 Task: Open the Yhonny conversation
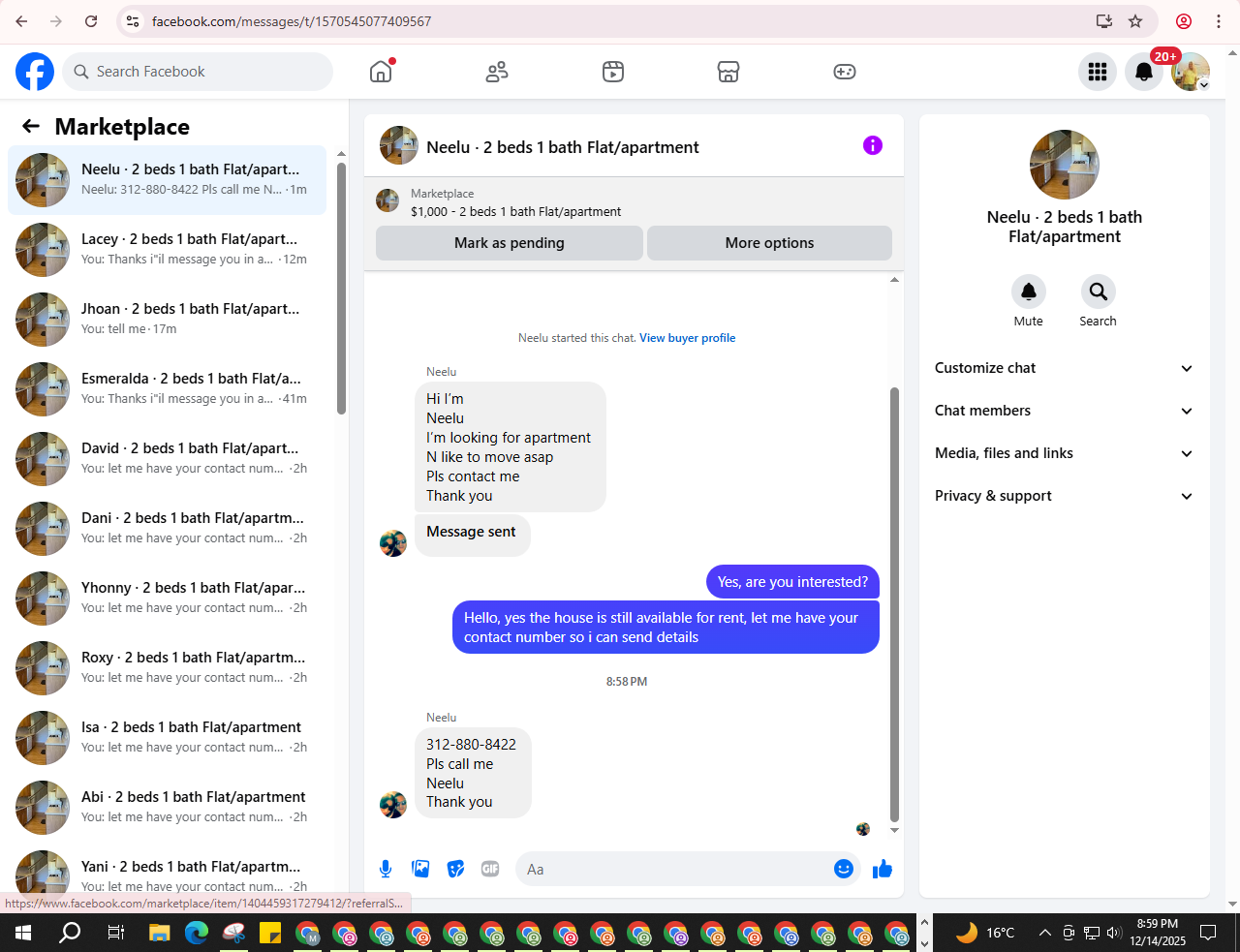167,598
